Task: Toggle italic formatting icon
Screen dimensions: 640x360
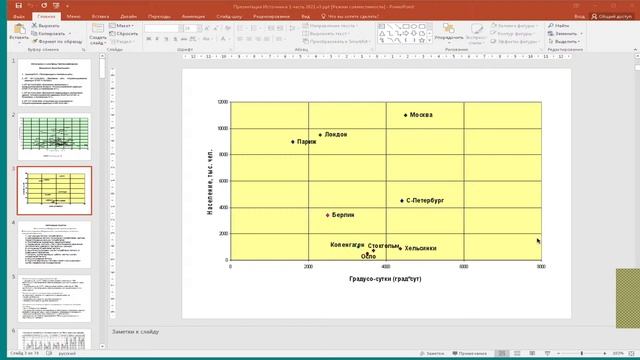Action: [157, 39]
